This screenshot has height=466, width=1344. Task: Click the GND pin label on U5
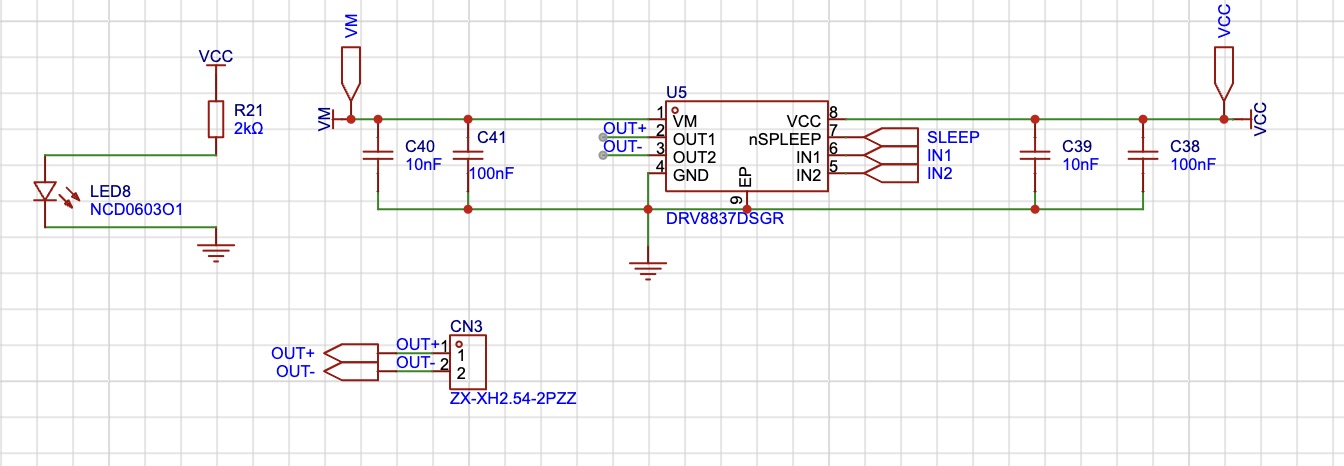(x=690, y=175)
